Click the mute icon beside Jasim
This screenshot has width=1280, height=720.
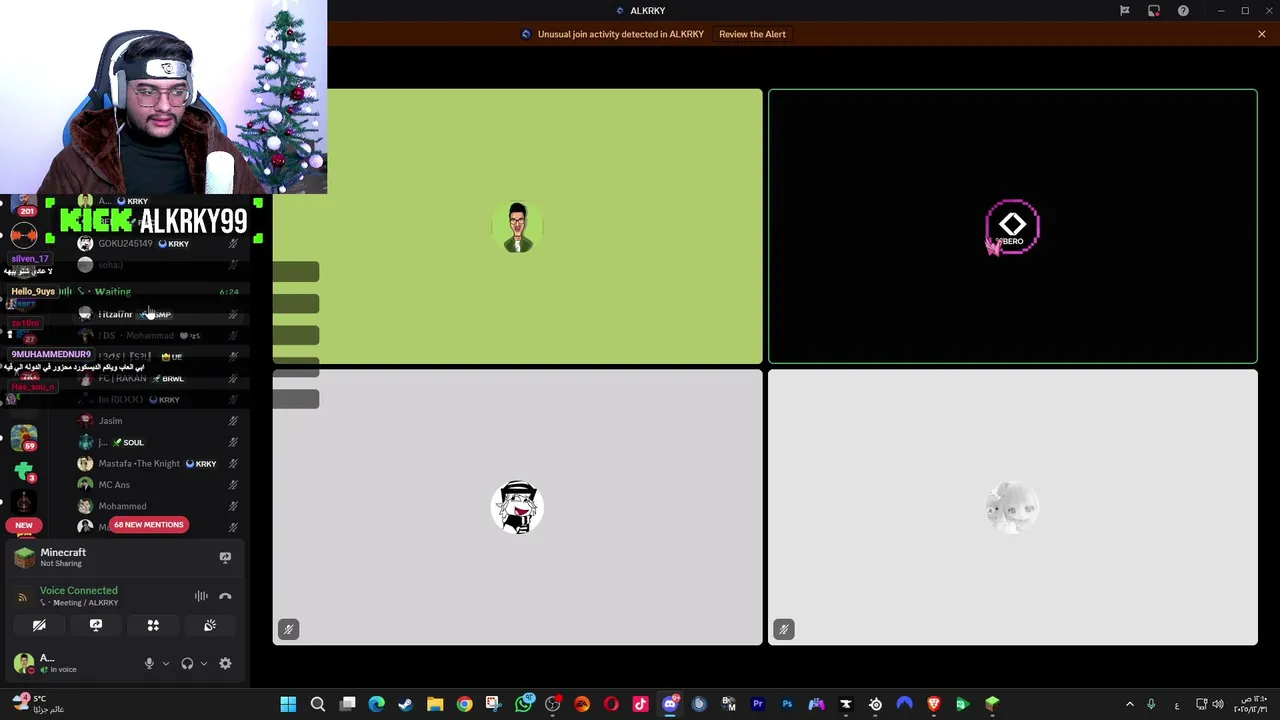coord(233,421)
